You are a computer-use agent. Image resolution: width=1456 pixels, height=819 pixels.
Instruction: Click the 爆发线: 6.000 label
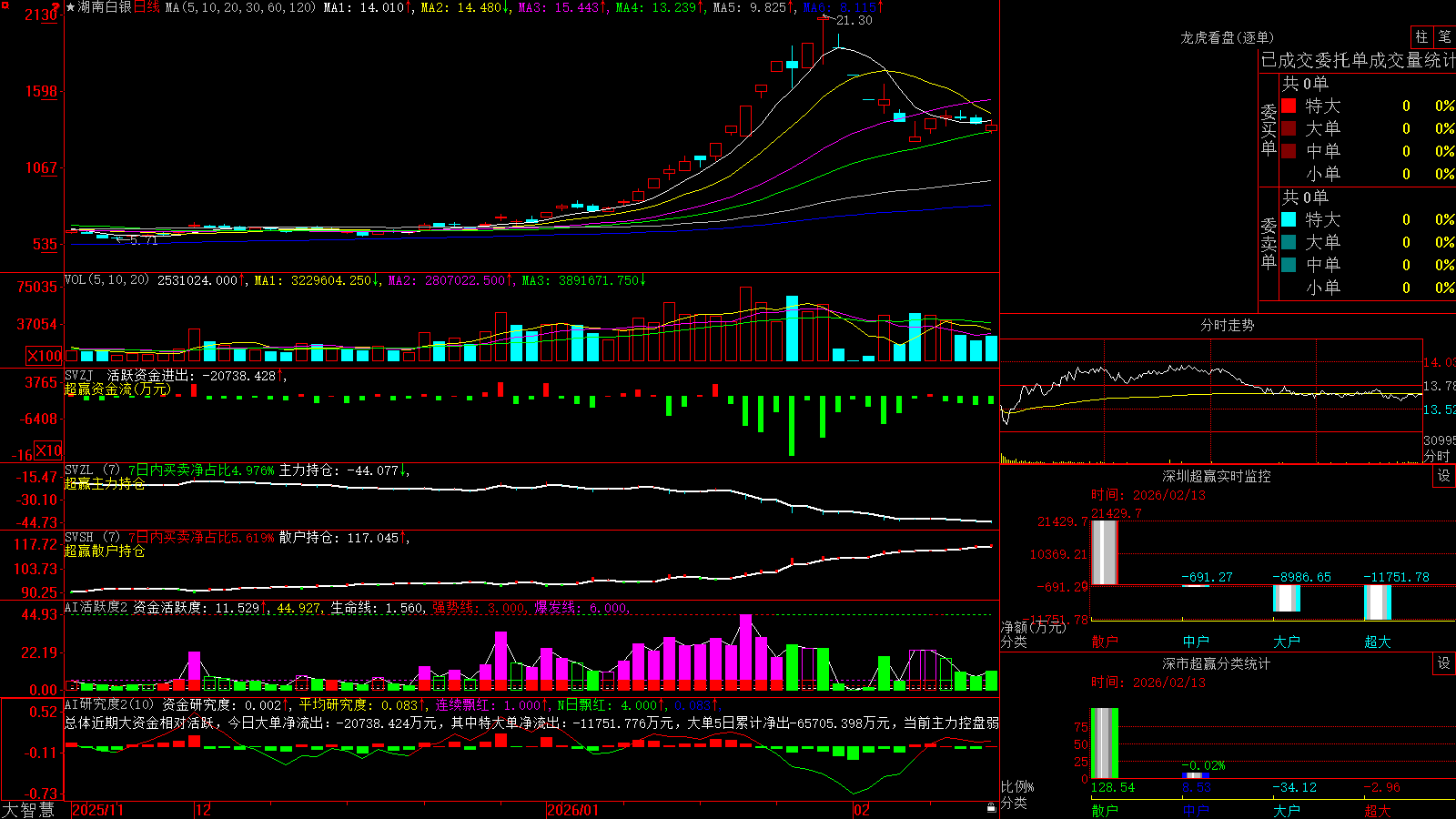click(581, 607)
